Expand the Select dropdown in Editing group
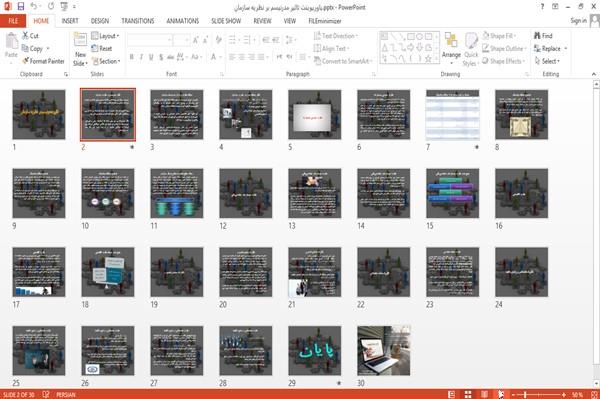Image resolution: width=600 pixels, height=399 pixels. pyautogui.click(x=547, y=61)
